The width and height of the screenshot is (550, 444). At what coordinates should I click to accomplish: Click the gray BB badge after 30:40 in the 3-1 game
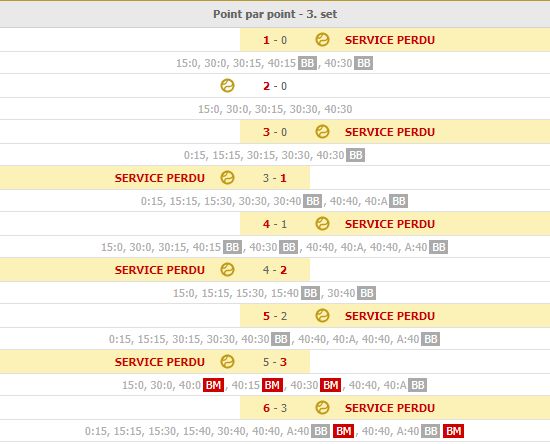pos(313,201)
